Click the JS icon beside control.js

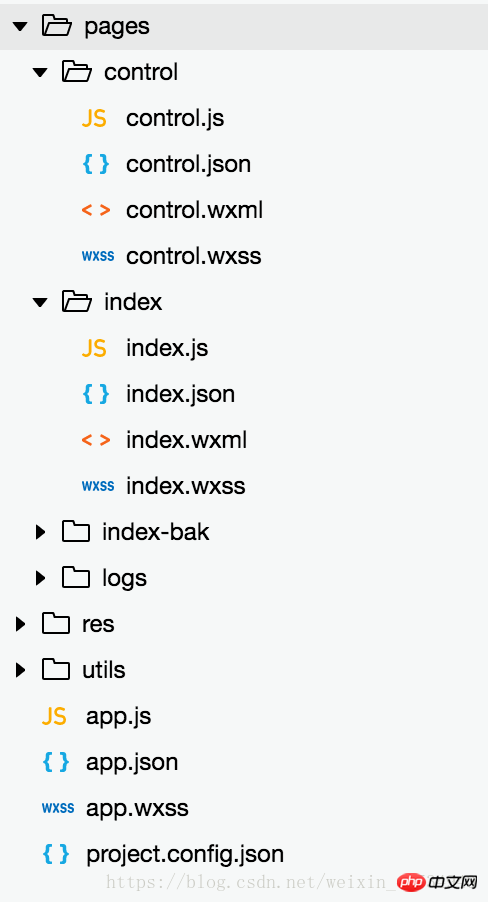pos(94,118)
